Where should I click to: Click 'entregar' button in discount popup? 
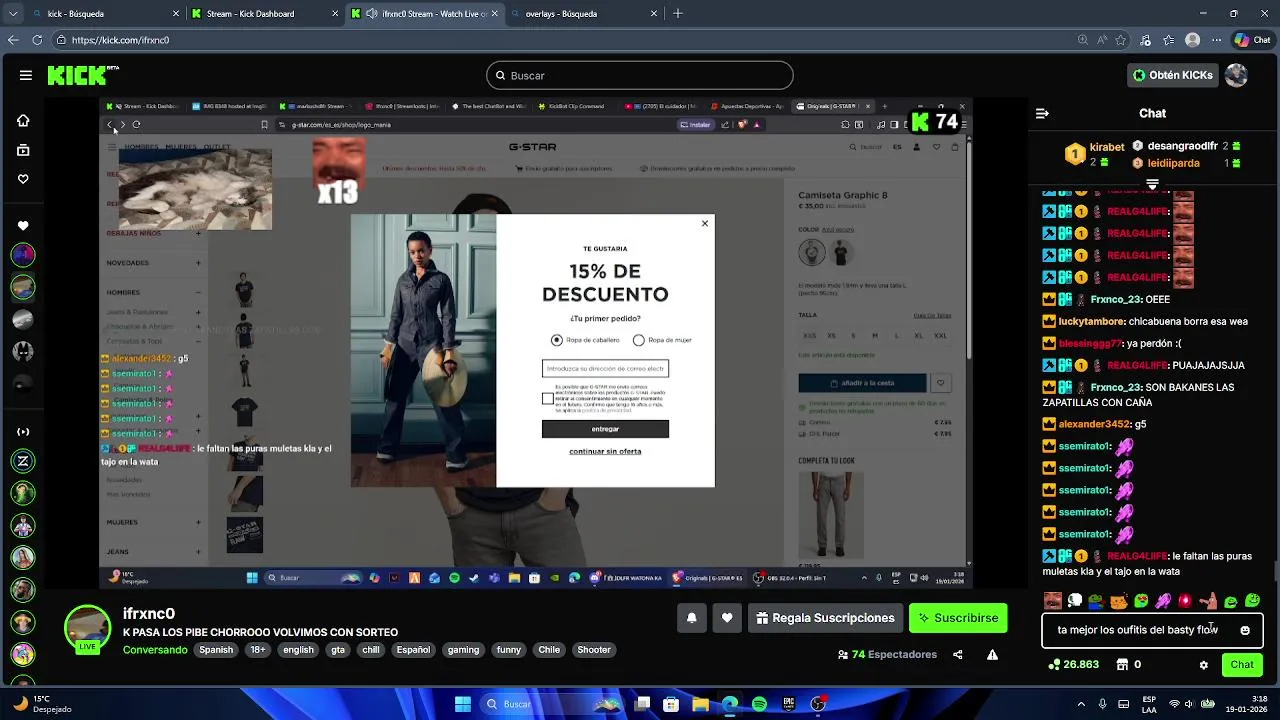(605, 429)
